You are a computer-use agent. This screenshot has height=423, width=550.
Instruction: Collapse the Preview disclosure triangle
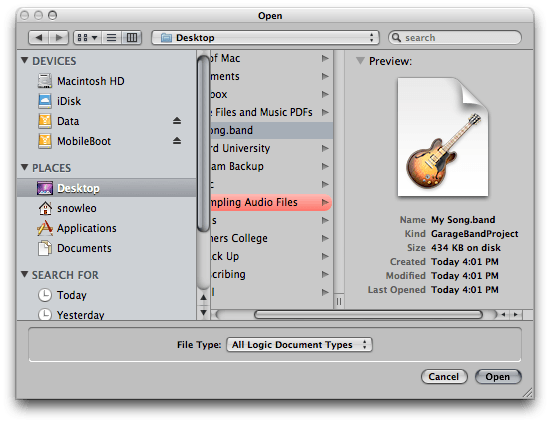pos(360,61)
